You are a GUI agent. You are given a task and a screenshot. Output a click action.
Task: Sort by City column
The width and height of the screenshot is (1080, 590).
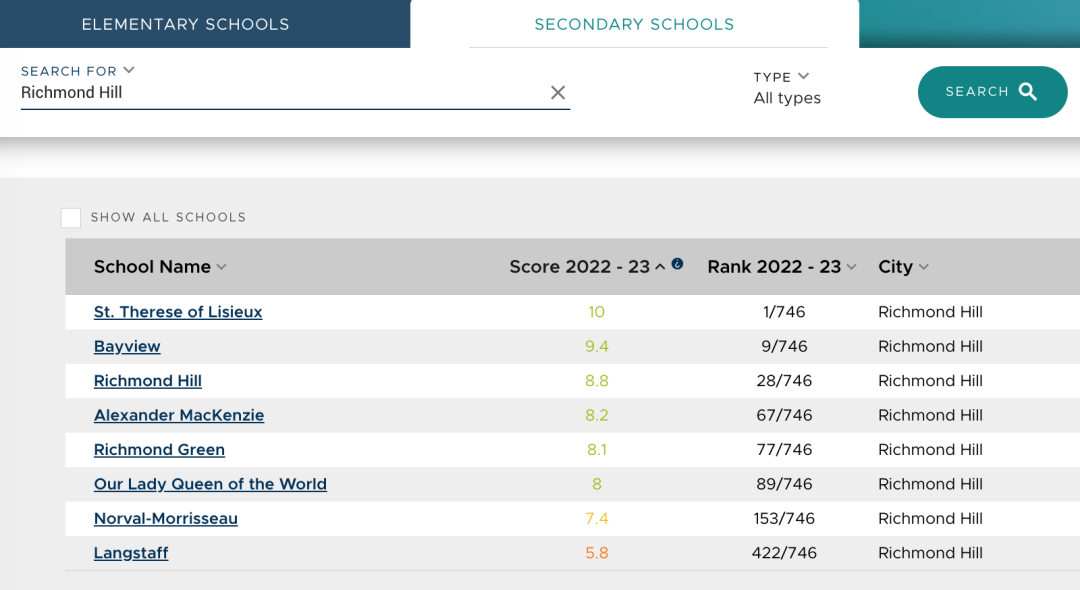[x=903, y=266]
